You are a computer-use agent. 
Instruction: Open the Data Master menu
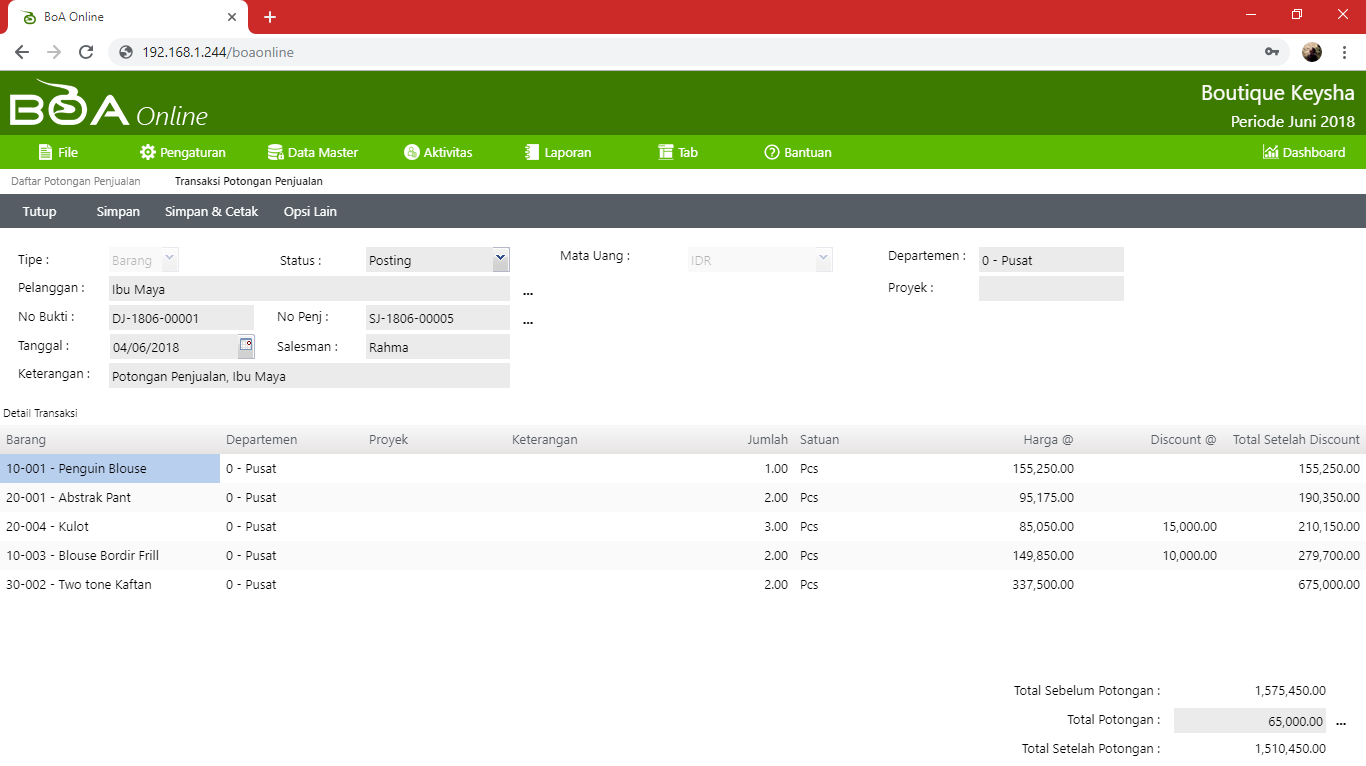point(312,152)
